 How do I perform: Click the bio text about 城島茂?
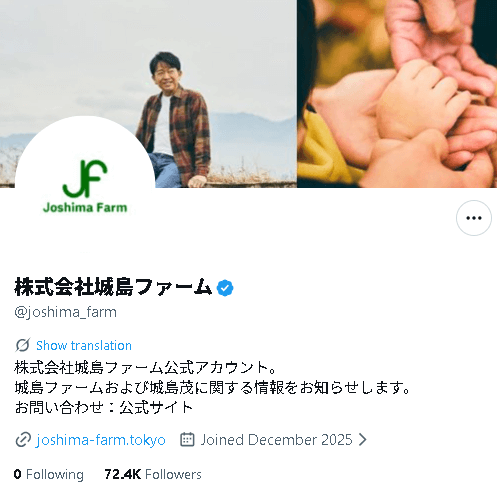212,387
